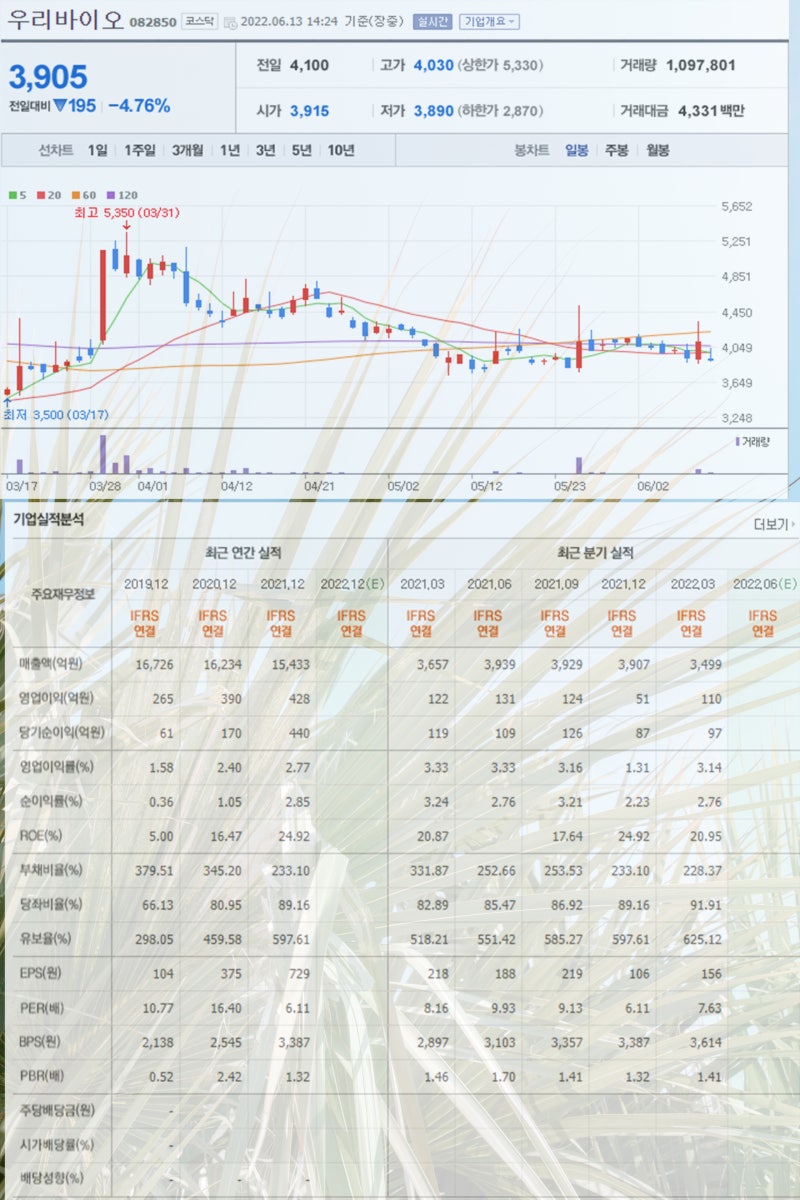
Task: Click the 실시간 button
Action: 432,22
